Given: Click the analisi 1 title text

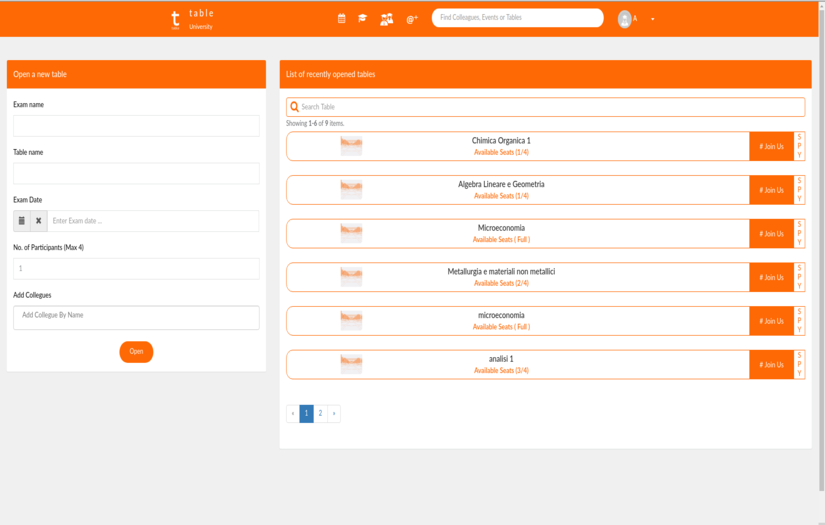Looking at the screenshot, I should point(501,359).
